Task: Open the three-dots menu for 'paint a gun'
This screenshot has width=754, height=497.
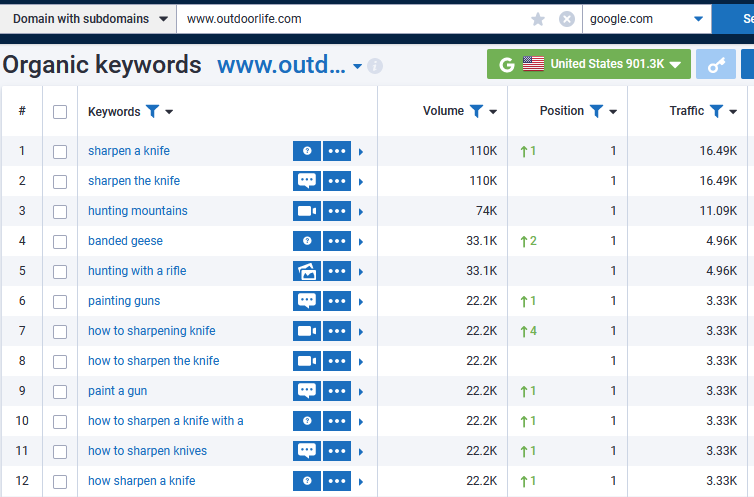Action: pyautogui.click(x=337, y=391)
